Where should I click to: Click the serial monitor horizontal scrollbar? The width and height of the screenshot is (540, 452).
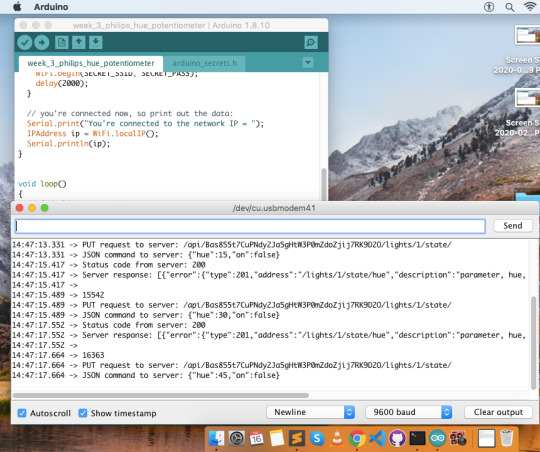point(160,396)
